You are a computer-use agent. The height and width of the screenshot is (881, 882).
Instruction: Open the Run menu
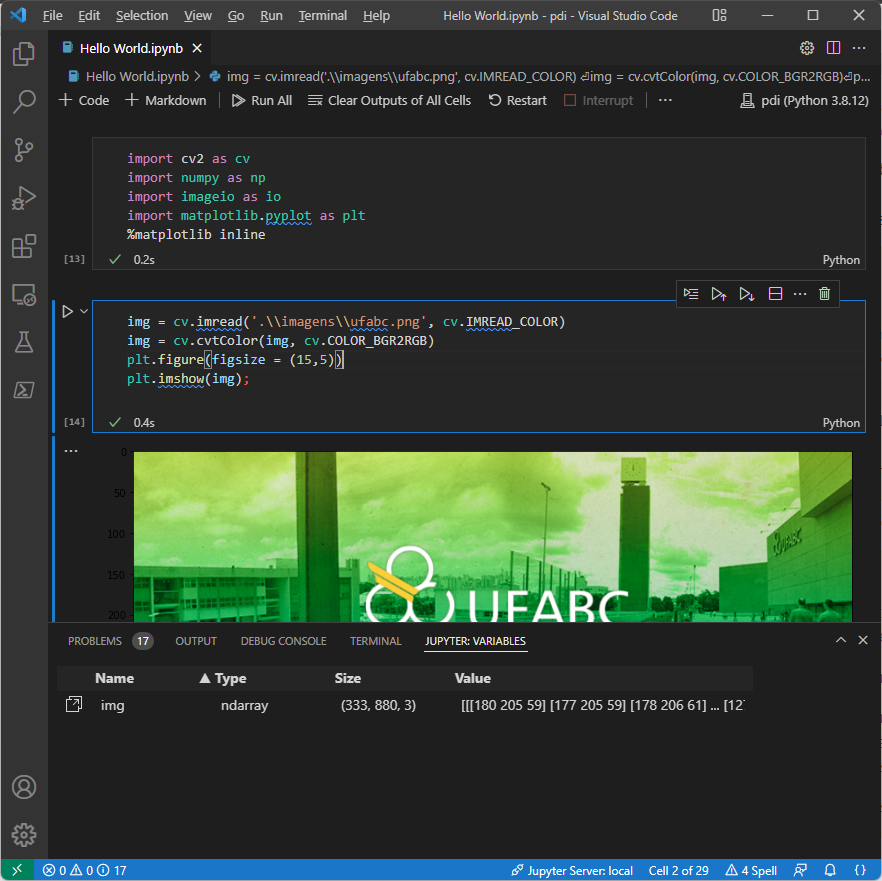click(271, 16)
